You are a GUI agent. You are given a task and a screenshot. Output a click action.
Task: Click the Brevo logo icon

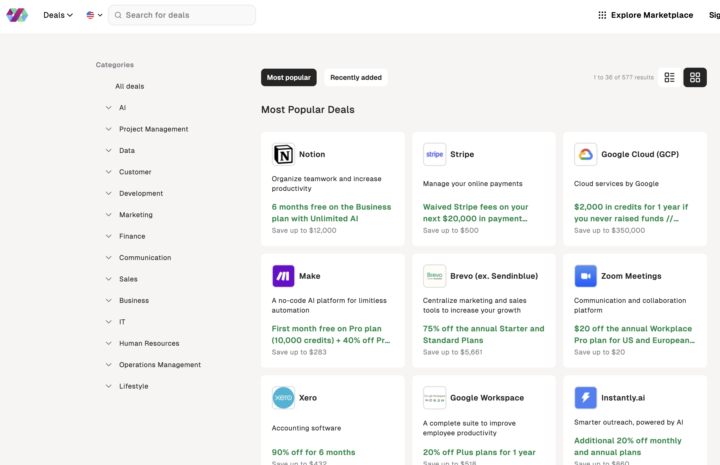tap(434, 276)
